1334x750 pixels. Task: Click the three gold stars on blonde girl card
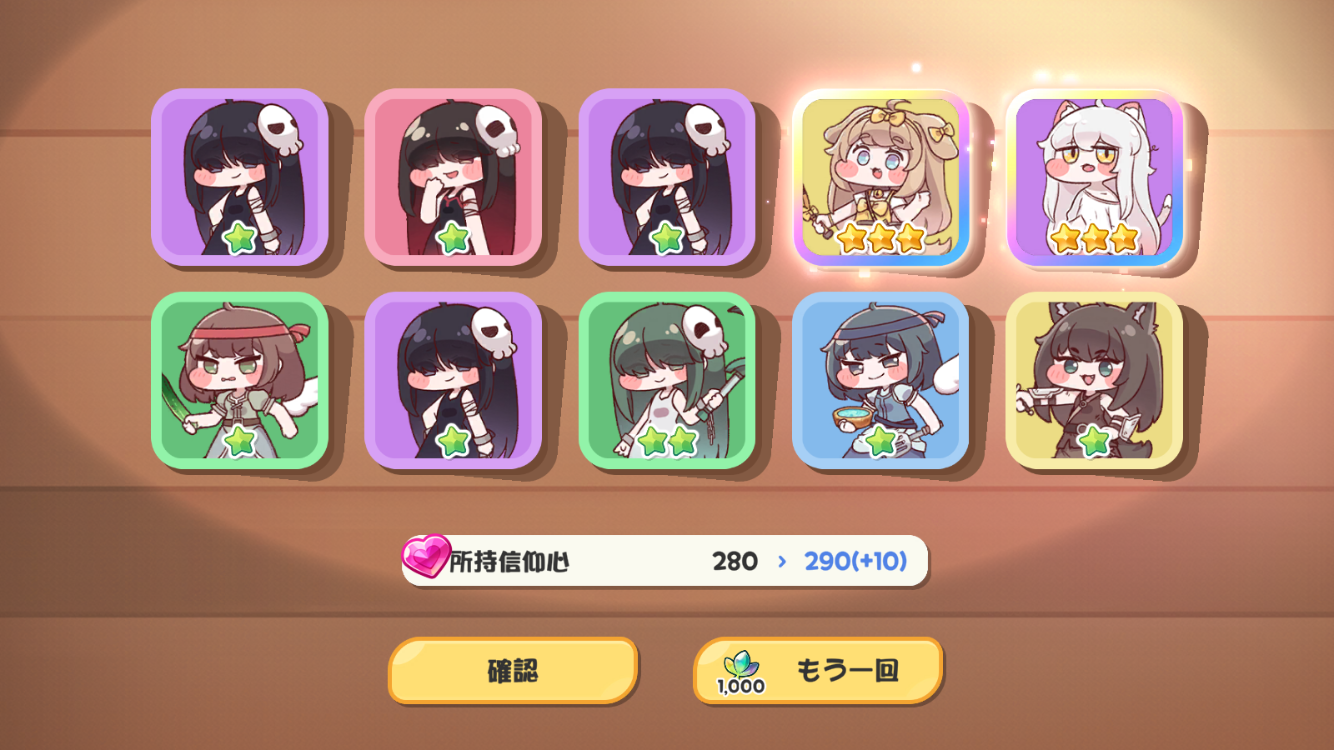(x=880, y=238)
